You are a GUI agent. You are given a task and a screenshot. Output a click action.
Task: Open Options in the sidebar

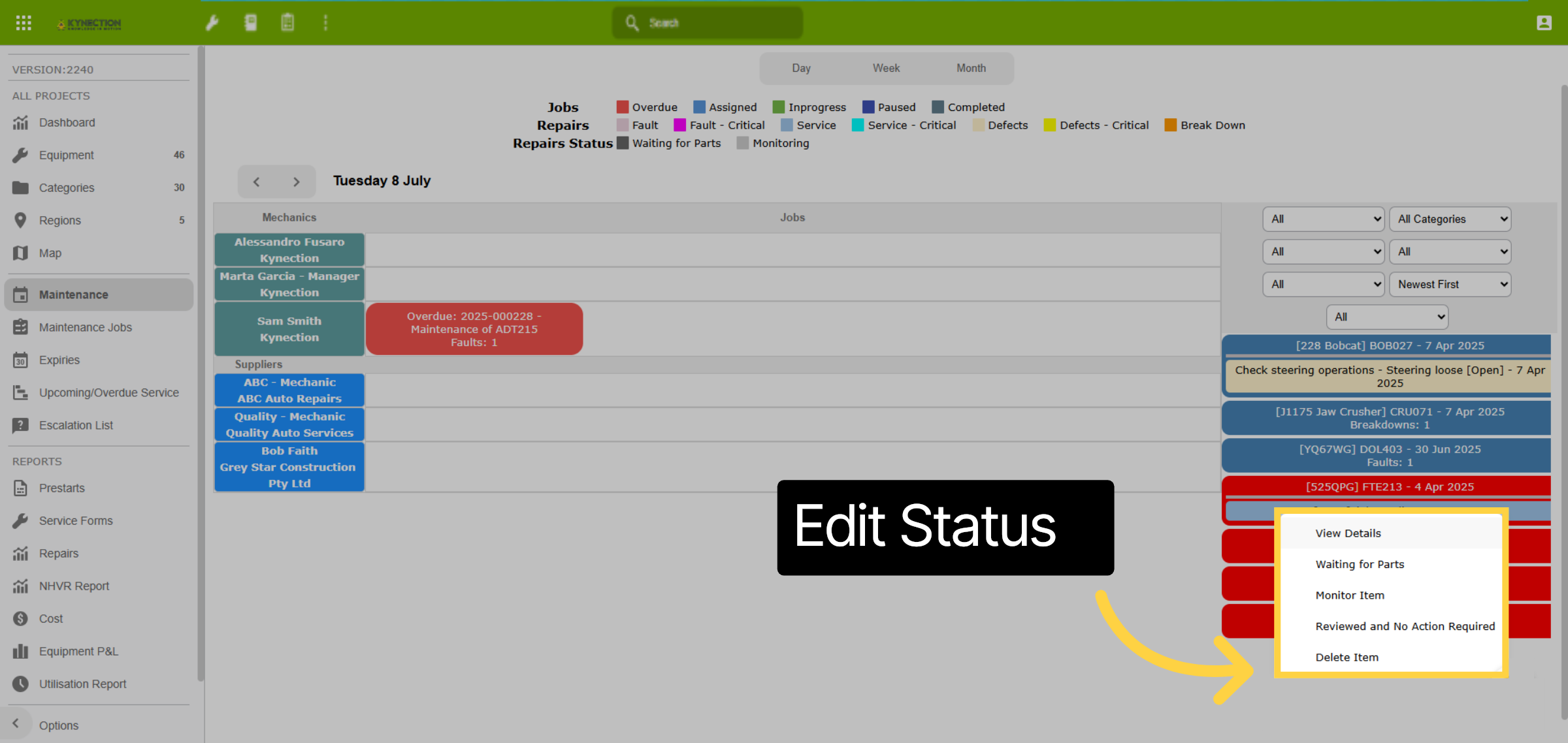coord(59,725)
